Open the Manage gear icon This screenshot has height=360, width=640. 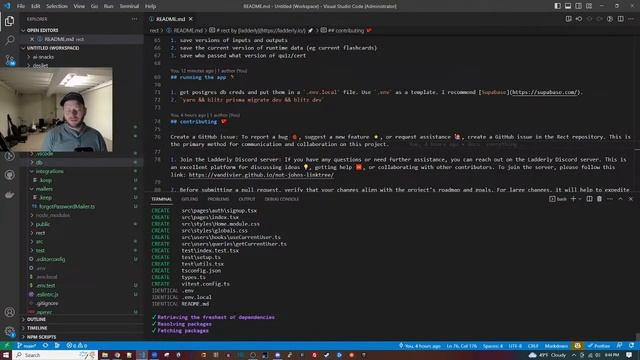(x=9, y=331)
